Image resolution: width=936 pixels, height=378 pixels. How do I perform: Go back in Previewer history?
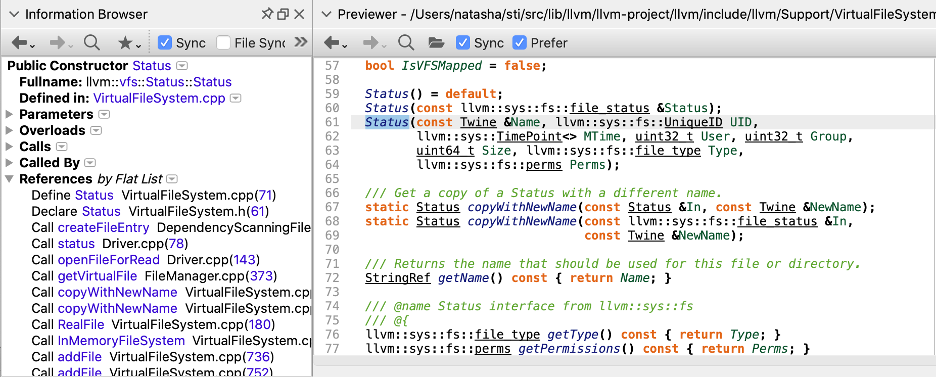(335, 42)
